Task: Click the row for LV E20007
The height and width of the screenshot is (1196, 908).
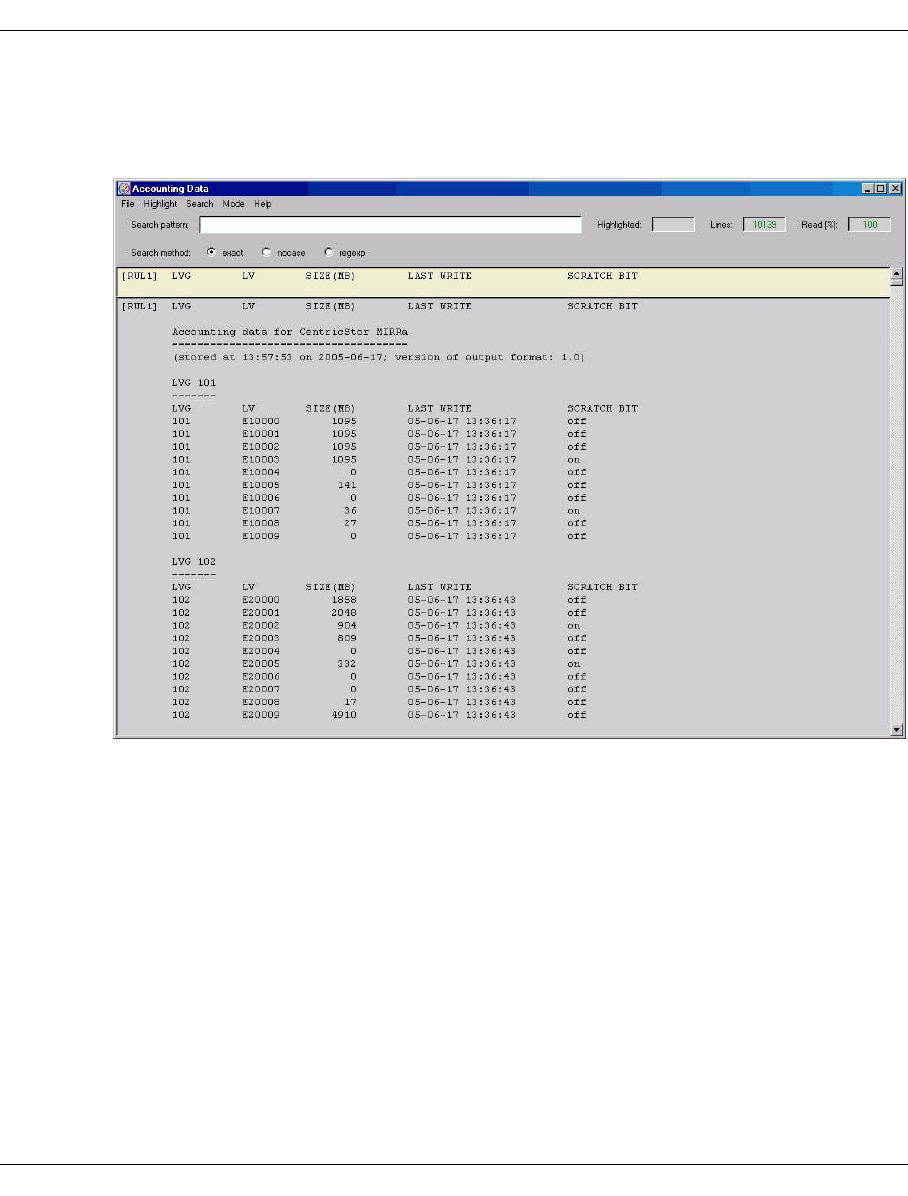Action: pyautogui.click(x=379, y=690)
